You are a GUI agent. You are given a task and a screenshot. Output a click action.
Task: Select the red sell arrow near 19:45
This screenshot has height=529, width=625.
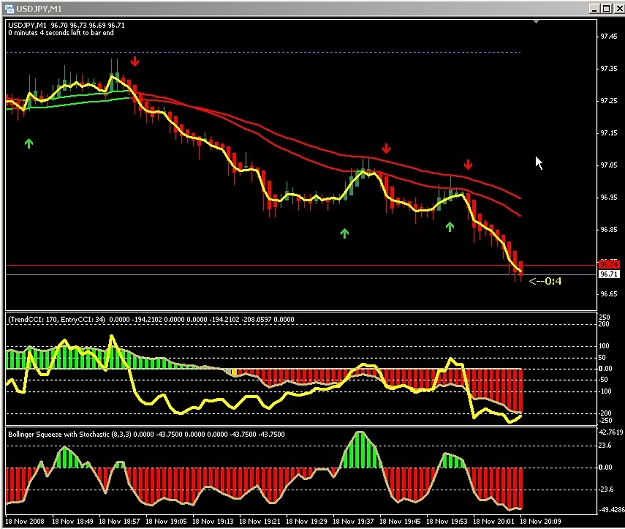click(386, 149)
